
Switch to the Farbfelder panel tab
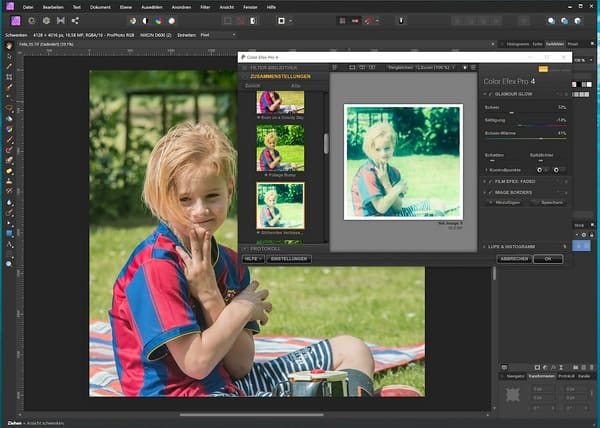click(554, 44)
